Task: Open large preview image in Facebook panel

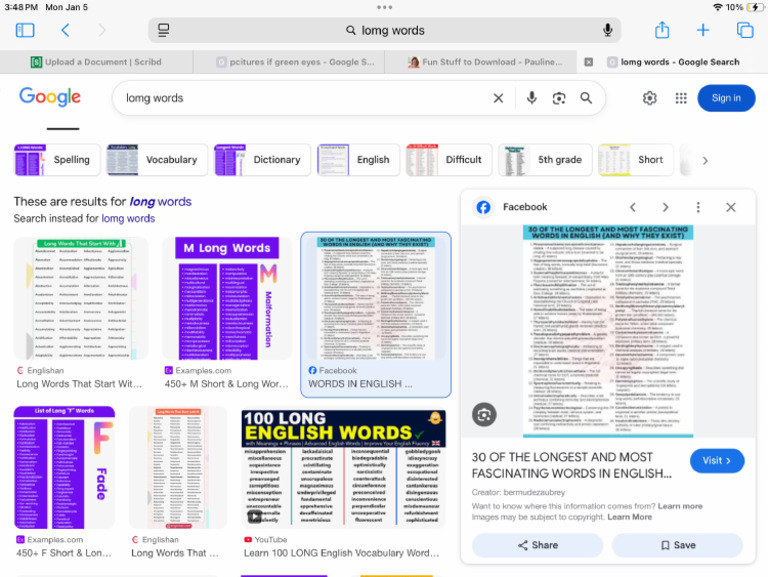Action: 608,331
